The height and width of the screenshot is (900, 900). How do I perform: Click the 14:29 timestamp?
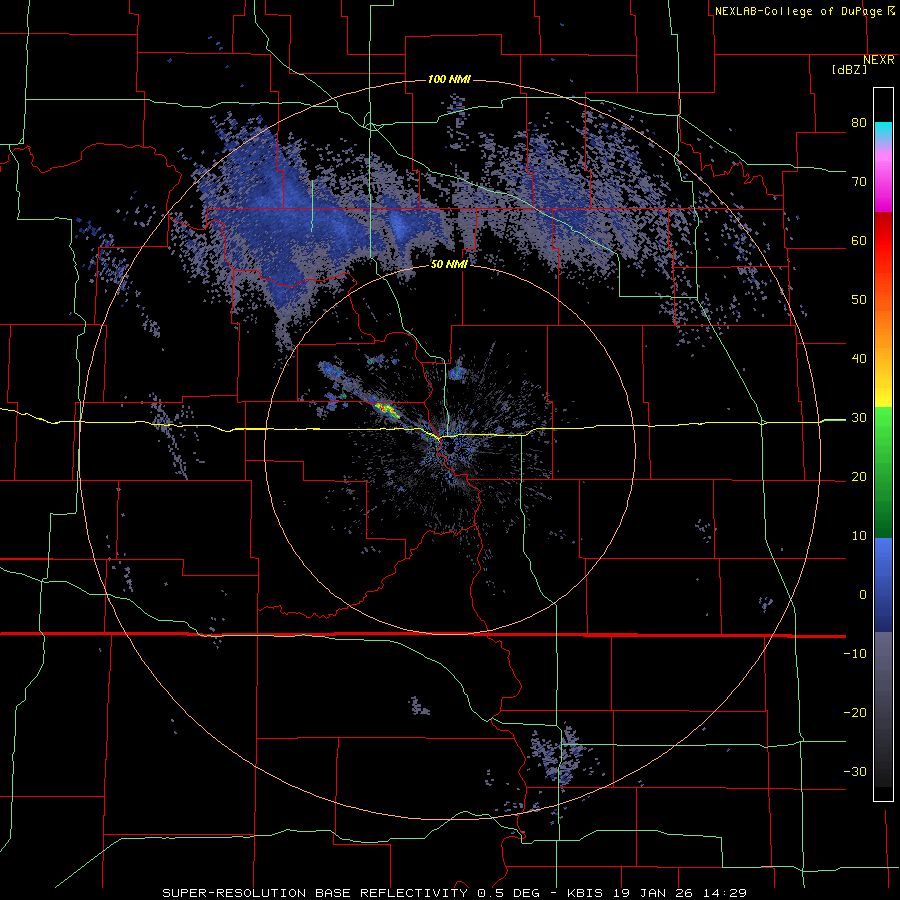coord(724,893)
